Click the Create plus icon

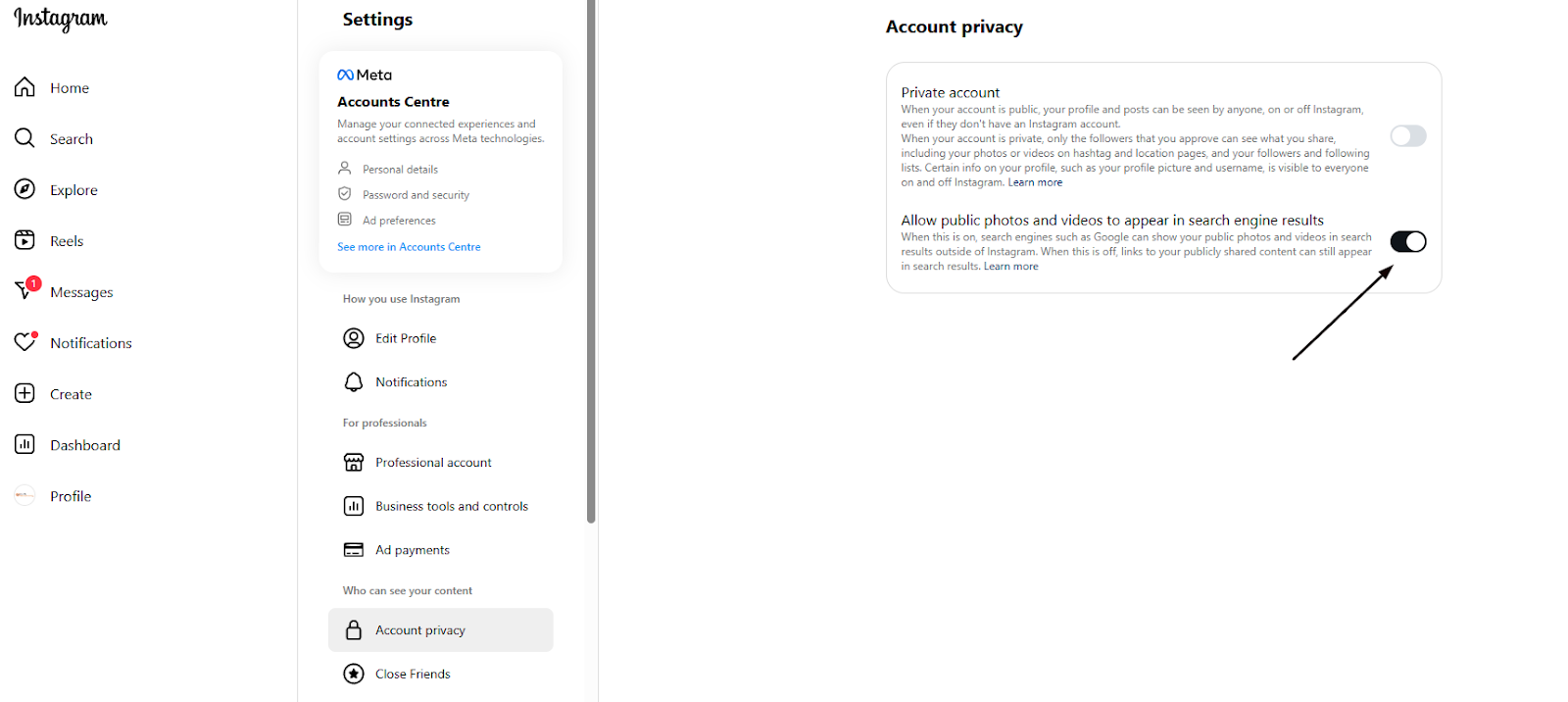[x=24, y=393]
